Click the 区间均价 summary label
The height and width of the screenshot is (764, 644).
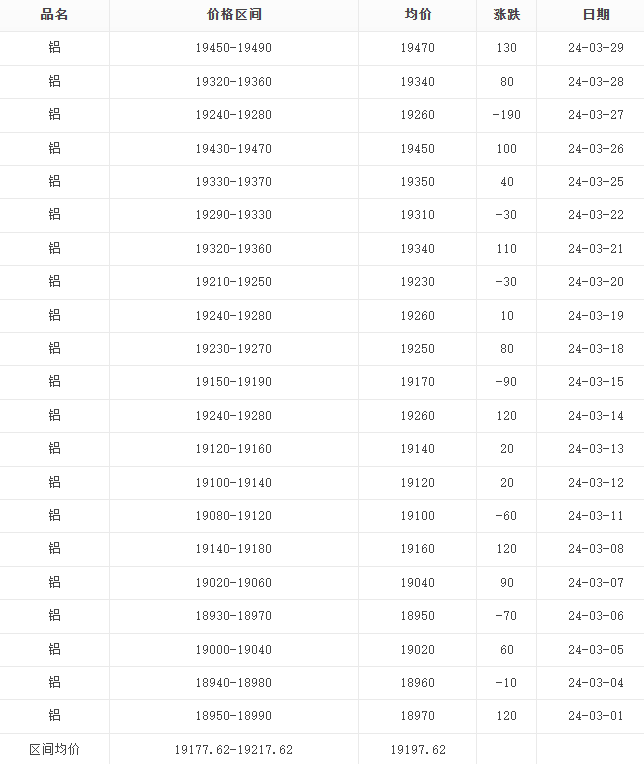click(54, 749)
